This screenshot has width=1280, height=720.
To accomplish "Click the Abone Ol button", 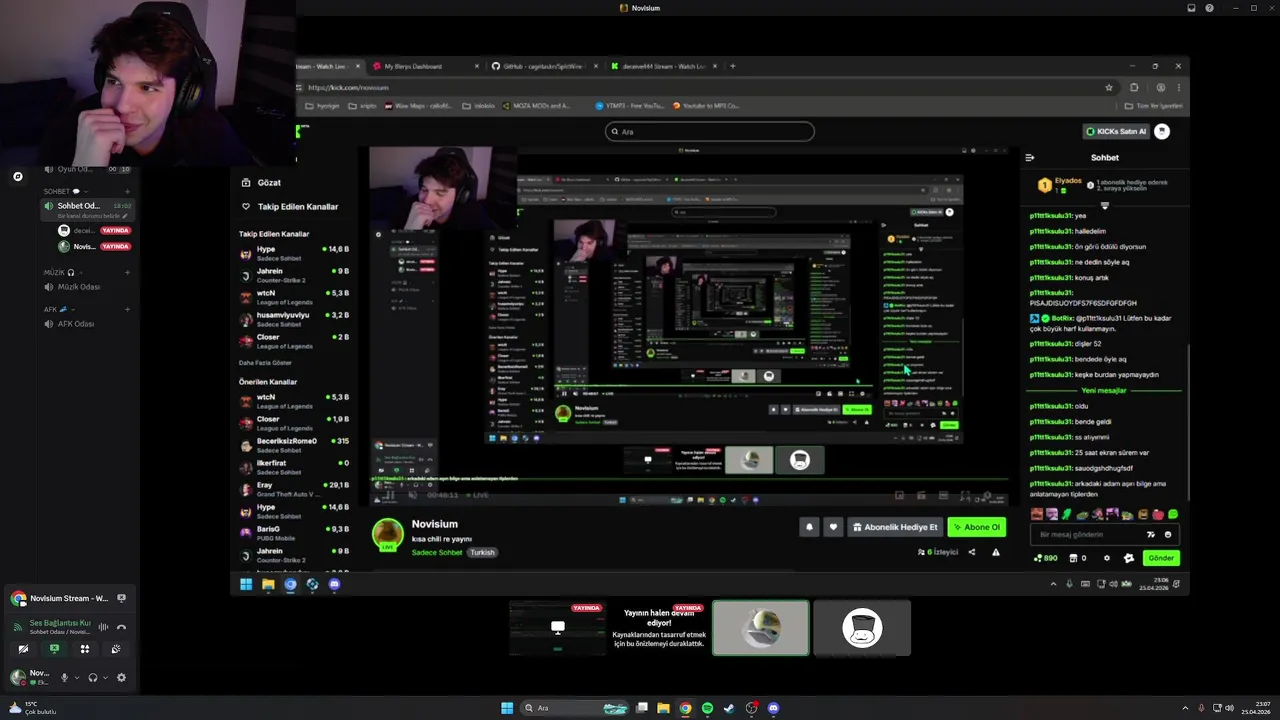I will click(976, 527).
